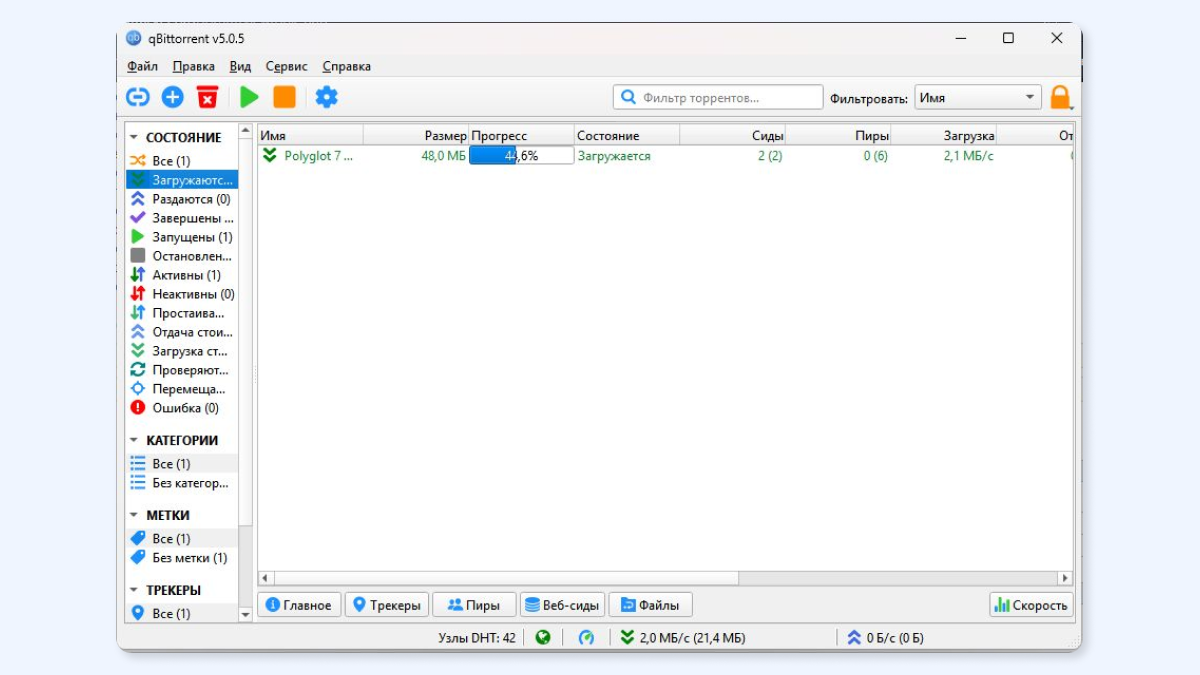Click the magnifier icon in torrent filter

coord(628,98)
